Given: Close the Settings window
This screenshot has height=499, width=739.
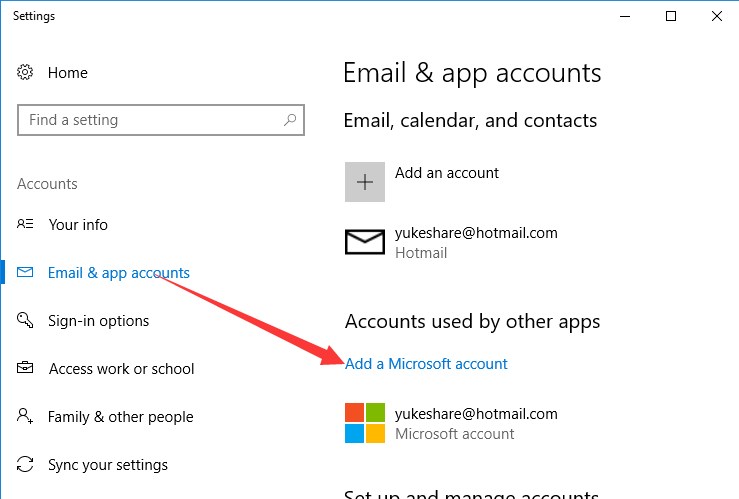Looking at the screenshot, I should [717, 16].
